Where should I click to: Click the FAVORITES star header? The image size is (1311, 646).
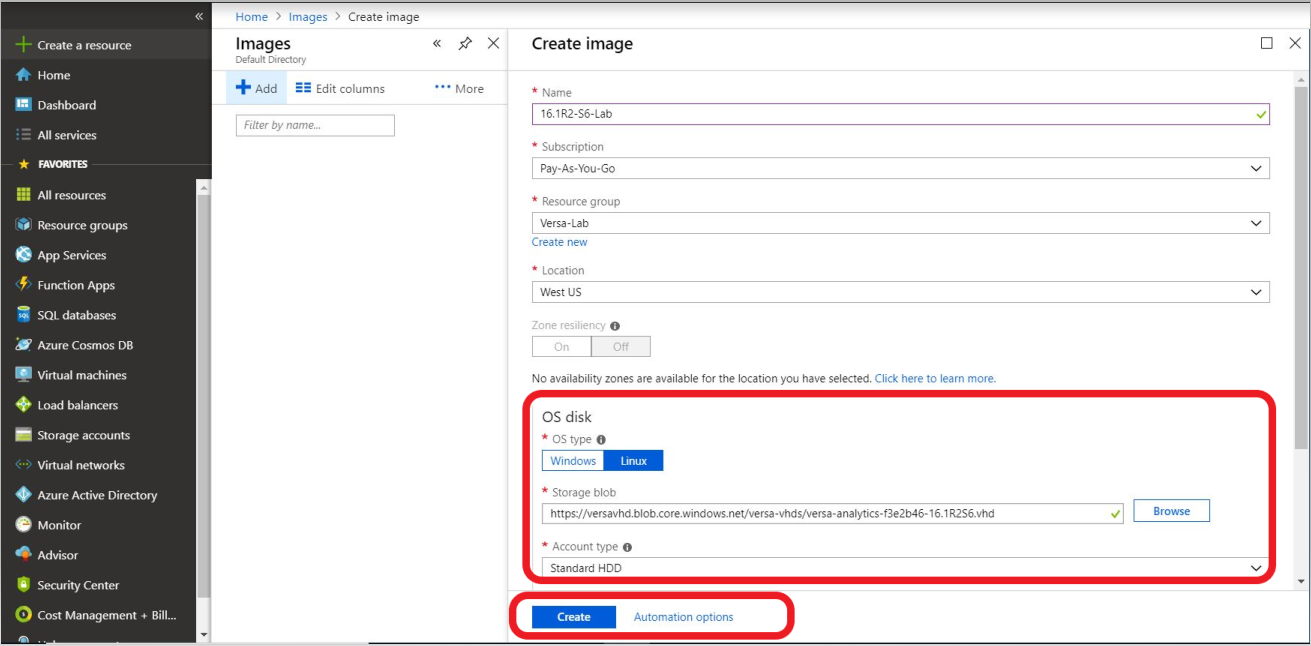tap(54, 164)
